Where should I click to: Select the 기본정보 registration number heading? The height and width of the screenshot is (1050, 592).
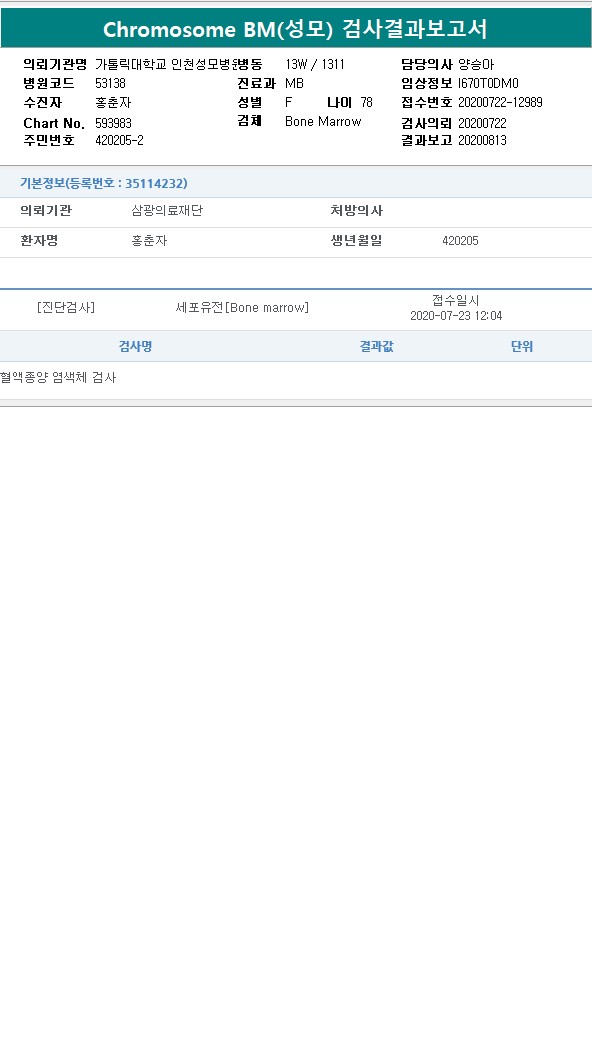click(x=104, y=183)
